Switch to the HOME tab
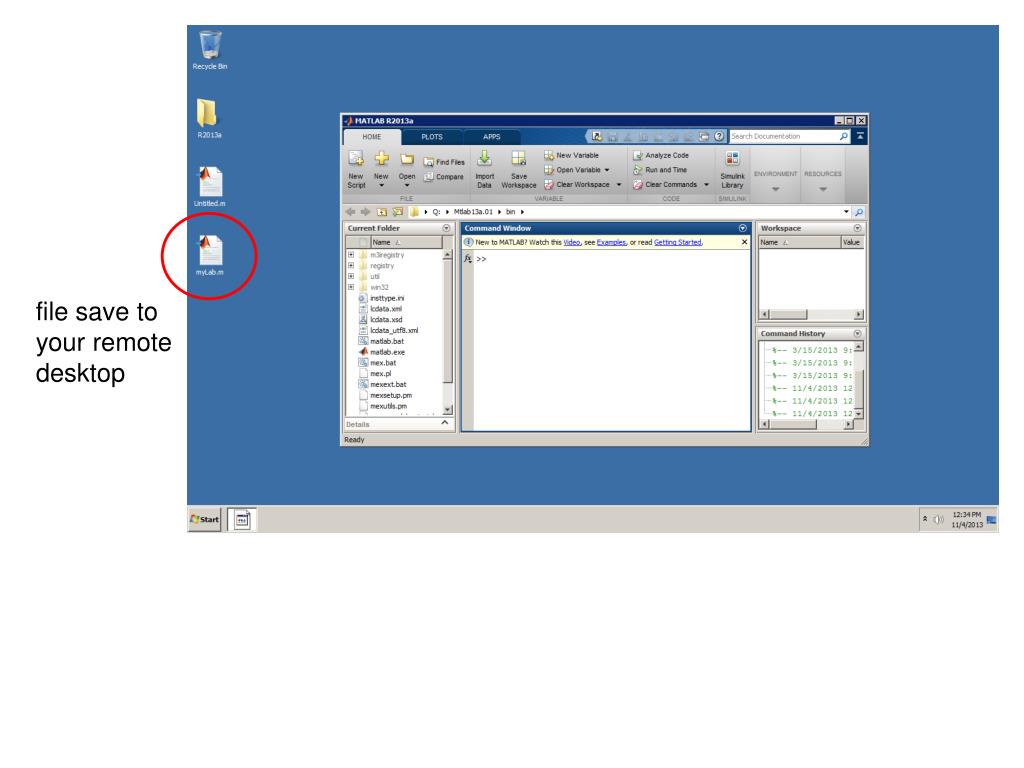Screen dimensions: 1024x768 pyautogui.click(x=372, y=137)
